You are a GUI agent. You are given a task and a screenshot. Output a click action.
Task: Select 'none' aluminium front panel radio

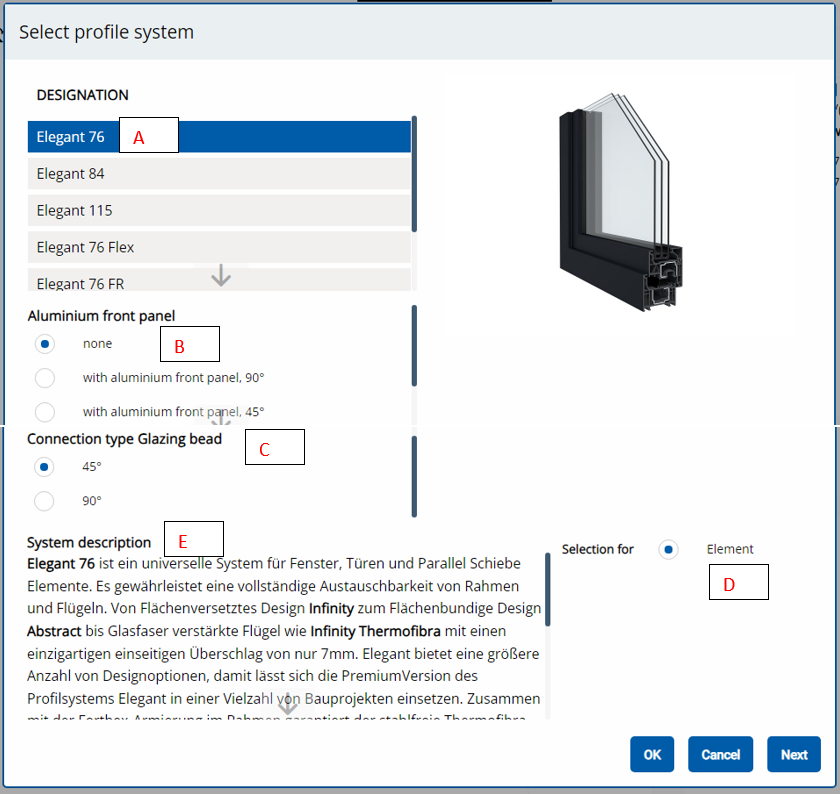click(x=45, y=343)
